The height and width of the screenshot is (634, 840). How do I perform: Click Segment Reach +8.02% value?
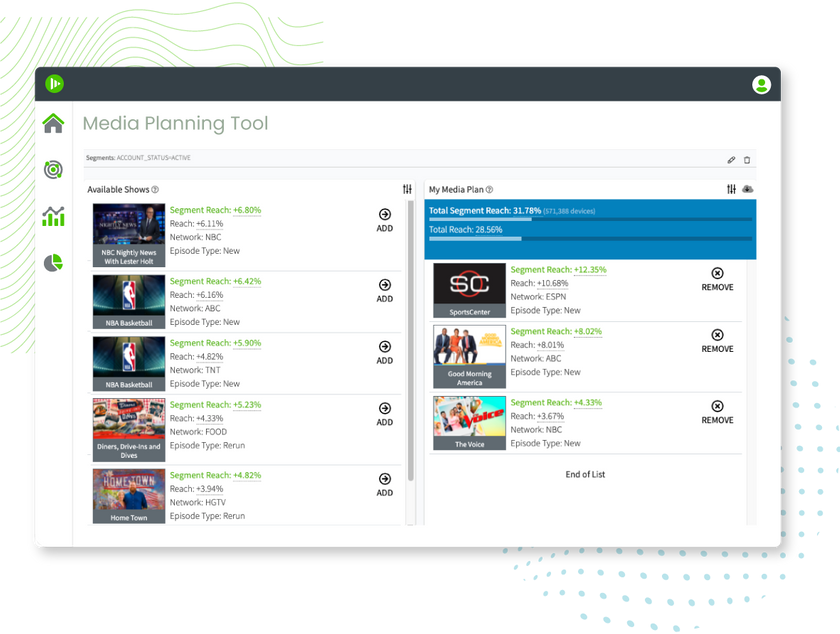(588, 331)
